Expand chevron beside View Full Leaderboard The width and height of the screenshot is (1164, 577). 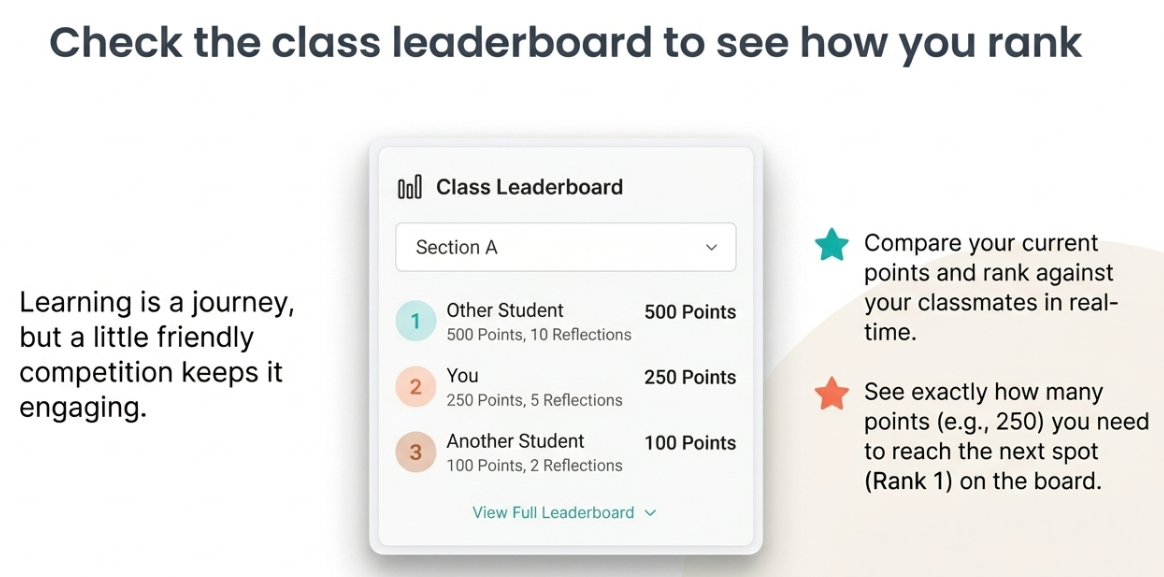click(650, 513)
